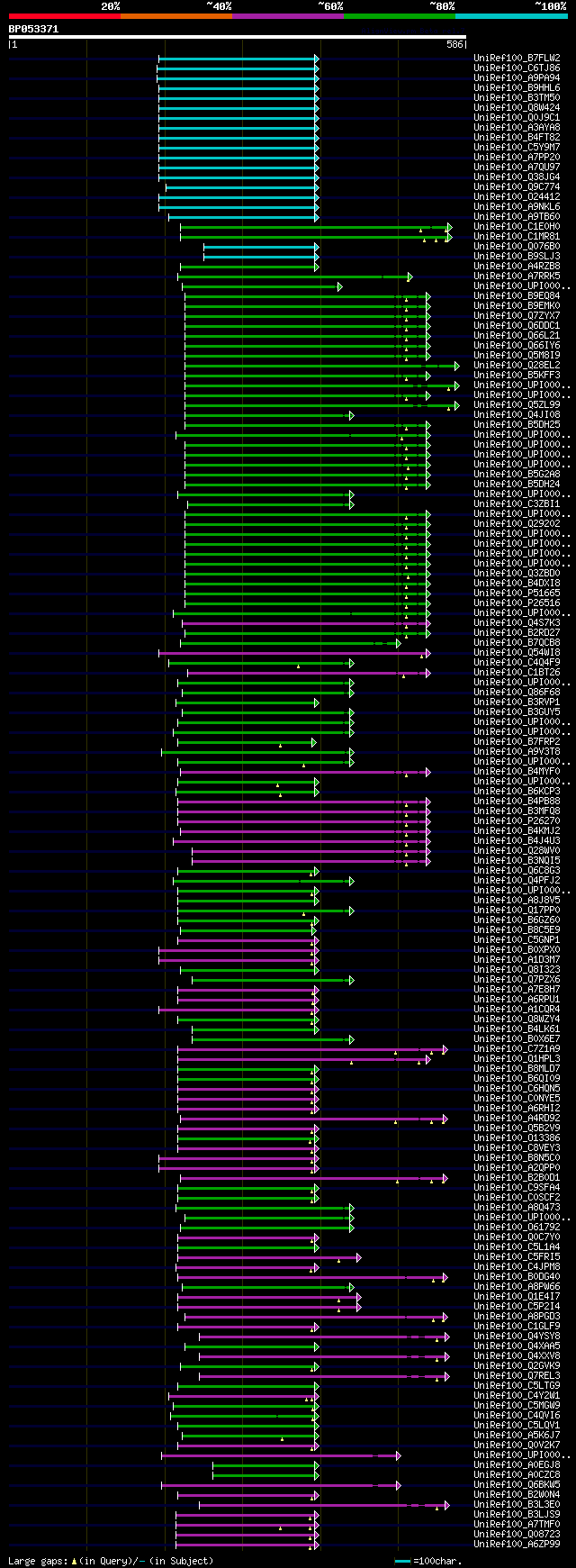Choose the UniRef100_Q5ZL99 entry

(517, 405)
